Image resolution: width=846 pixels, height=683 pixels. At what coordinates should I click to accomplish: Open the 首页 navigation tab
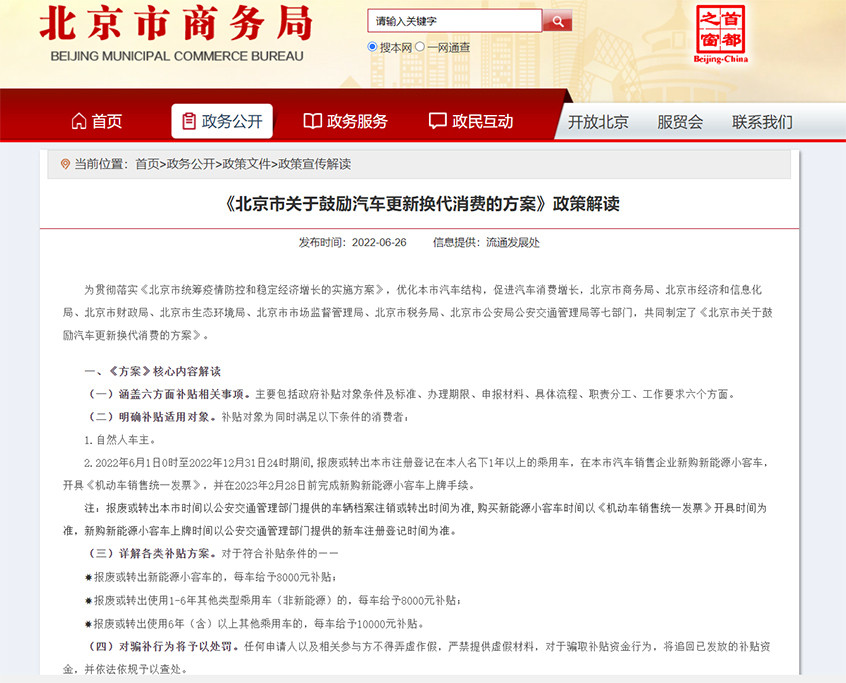97,121
